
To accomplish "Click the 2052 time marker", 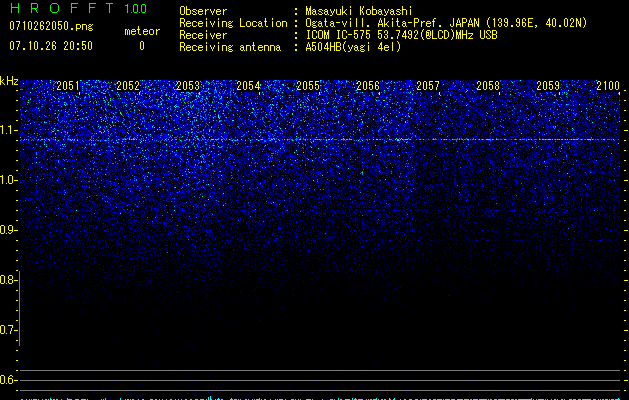I will 128,86.
